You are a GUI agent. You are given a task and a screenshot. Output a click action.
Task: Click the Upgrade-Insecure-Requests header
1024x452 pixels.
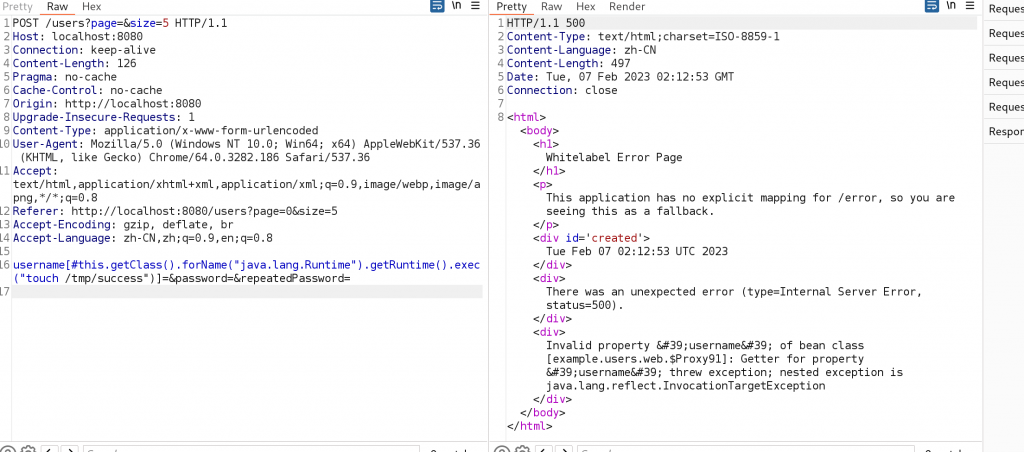click(104, 117)
